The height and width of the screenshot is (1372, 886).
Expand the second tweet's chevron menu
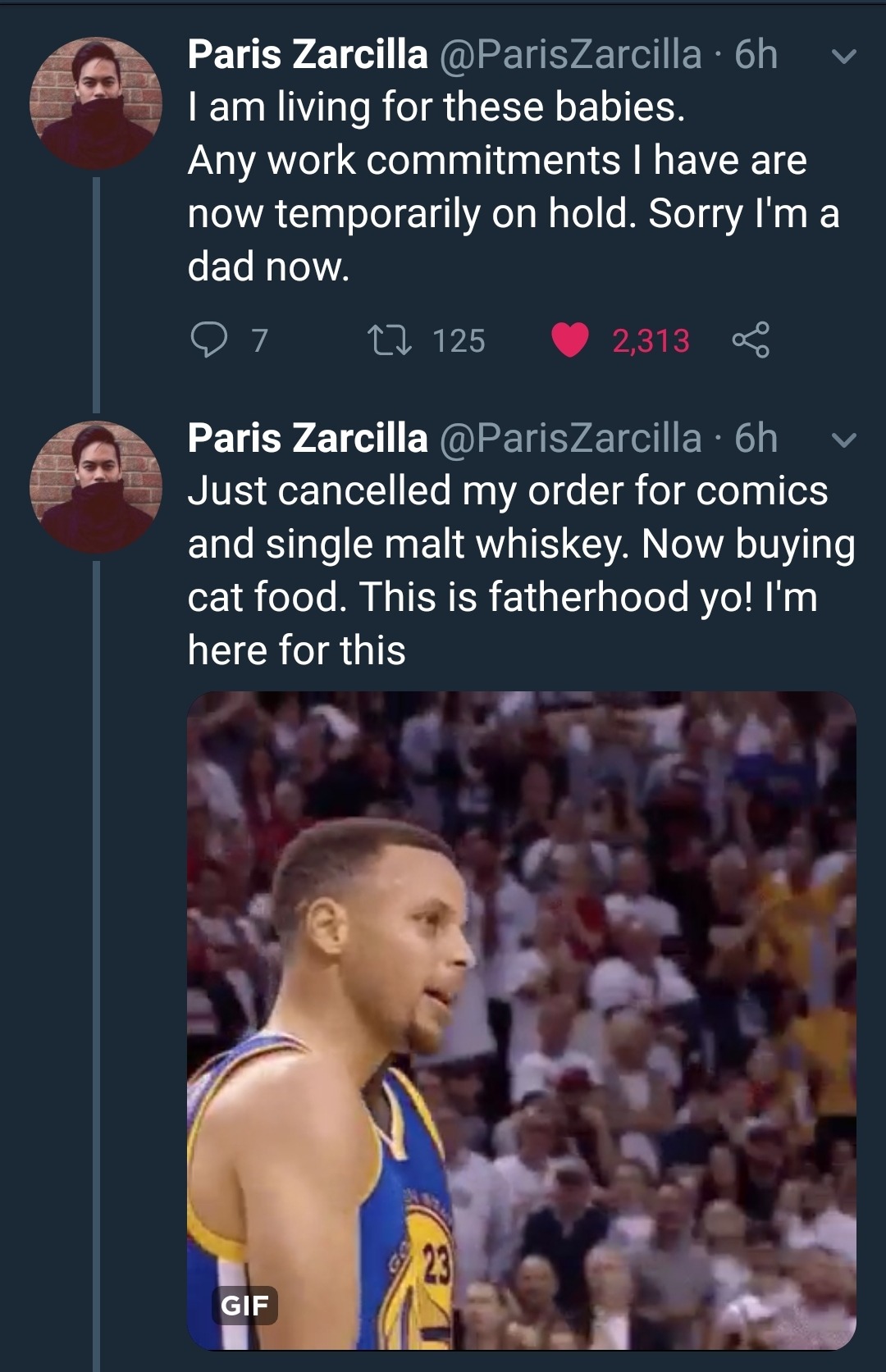844,440
